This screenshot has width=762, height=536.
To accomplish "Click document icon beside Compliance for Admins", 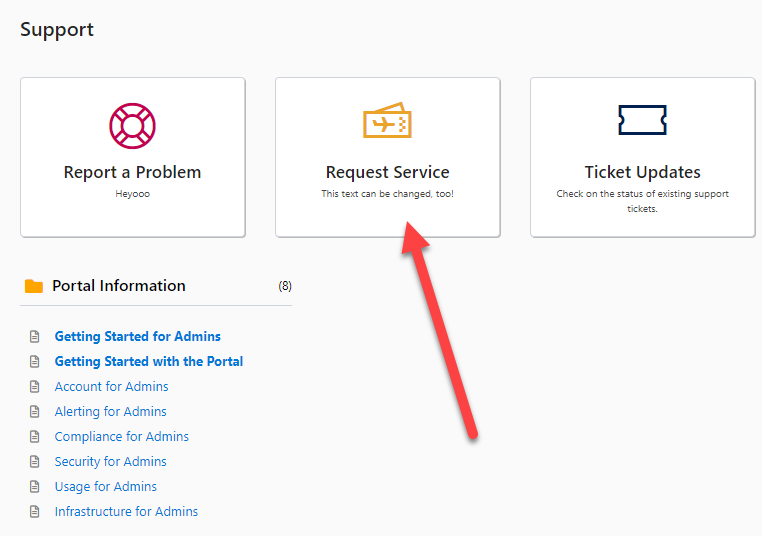I will pos(35,436).
